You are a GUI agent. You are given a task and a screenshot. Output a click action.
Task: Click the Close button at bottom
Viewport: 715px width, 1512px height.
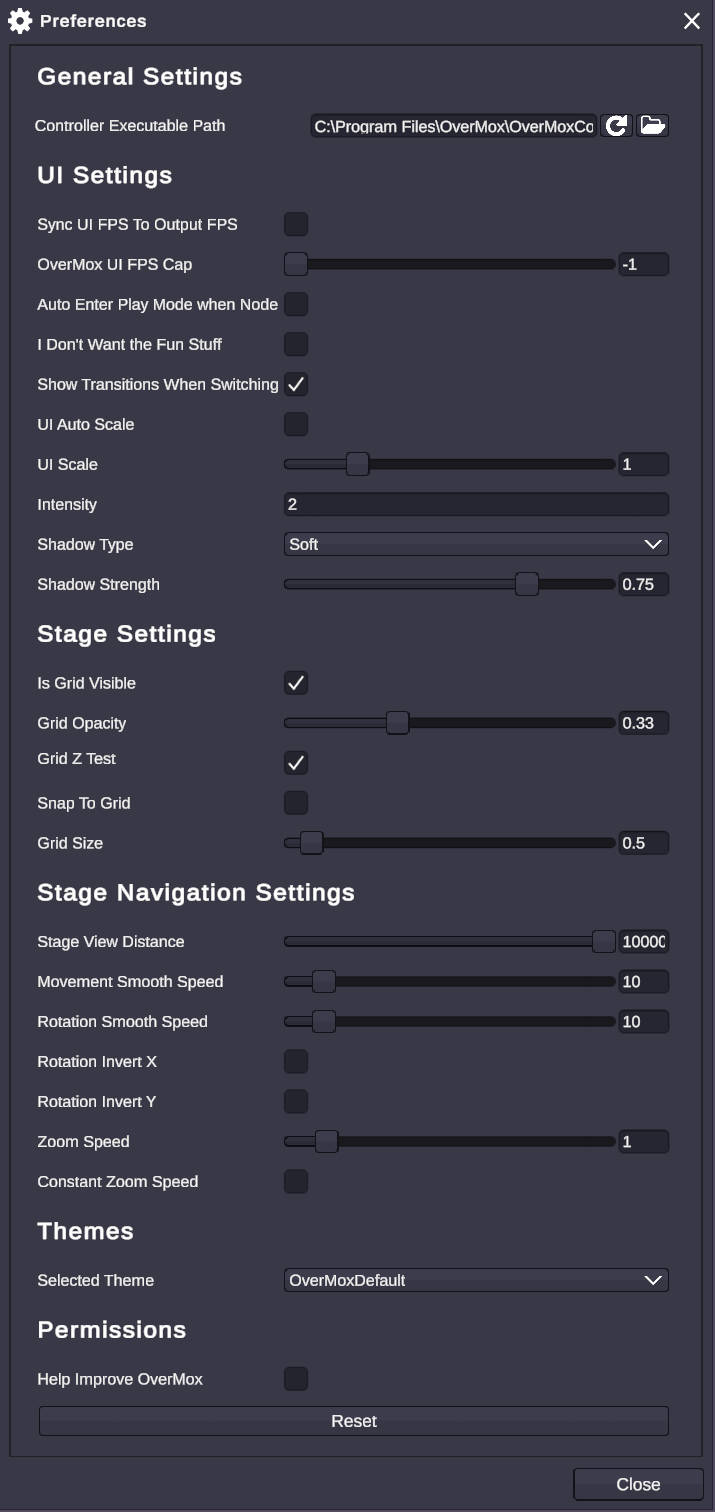tap(638, 1485)
